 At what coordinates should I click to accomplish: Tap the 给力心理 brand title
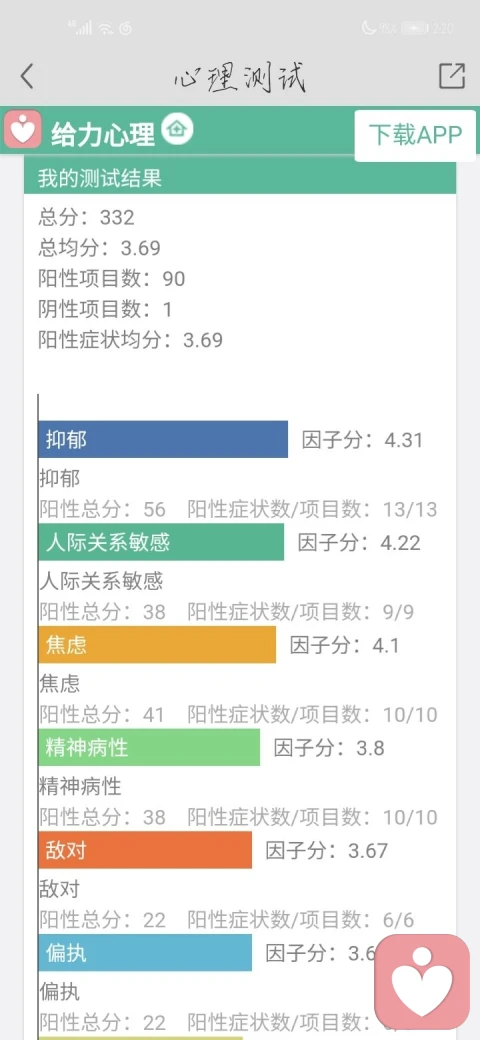tap(103, 134)
